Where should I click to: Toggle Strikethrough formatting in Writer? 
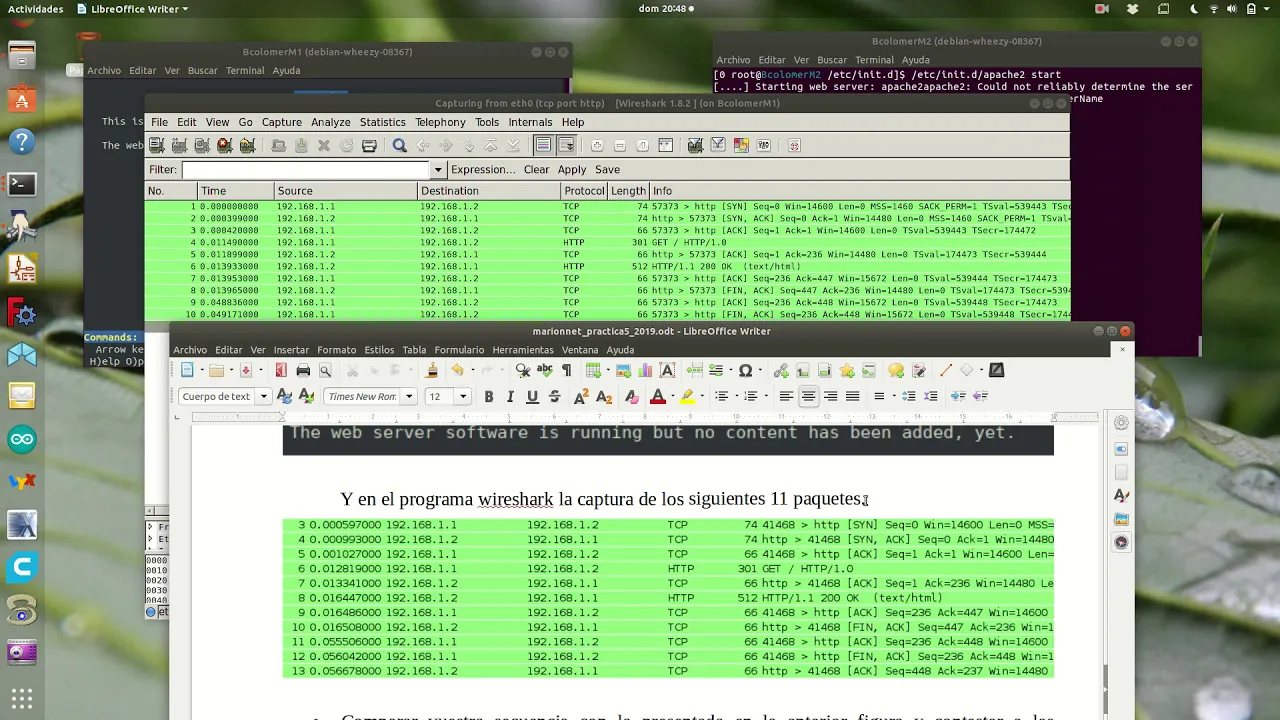click(555, 396)
